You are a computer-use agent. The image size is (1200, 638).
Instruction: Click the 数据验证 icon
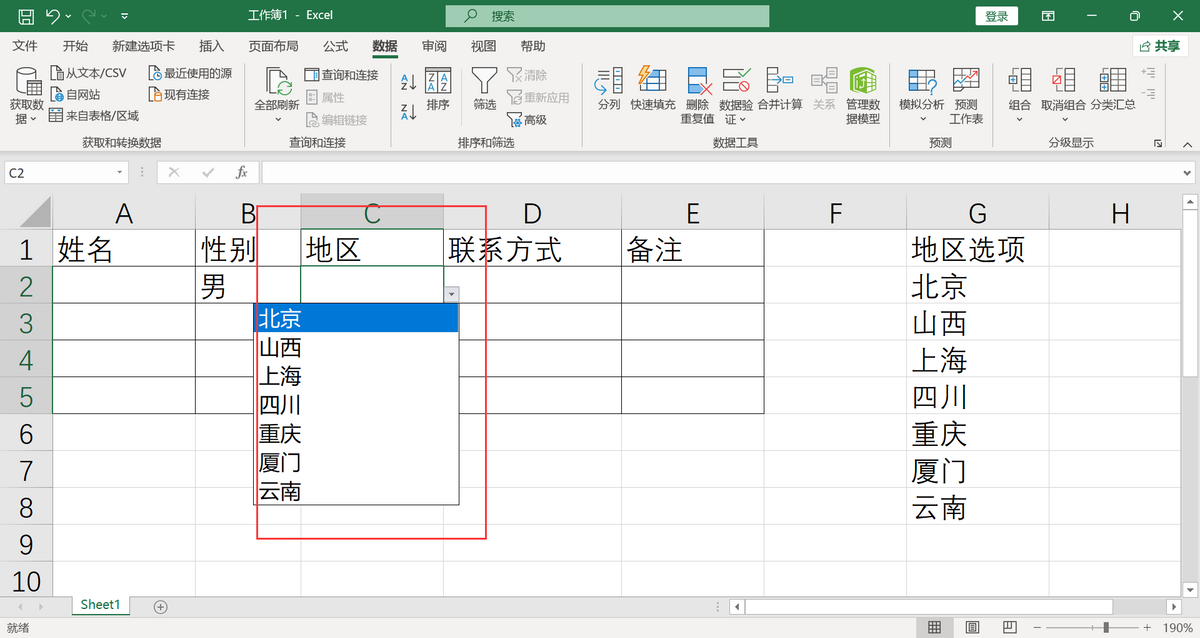tap(736, 81)
